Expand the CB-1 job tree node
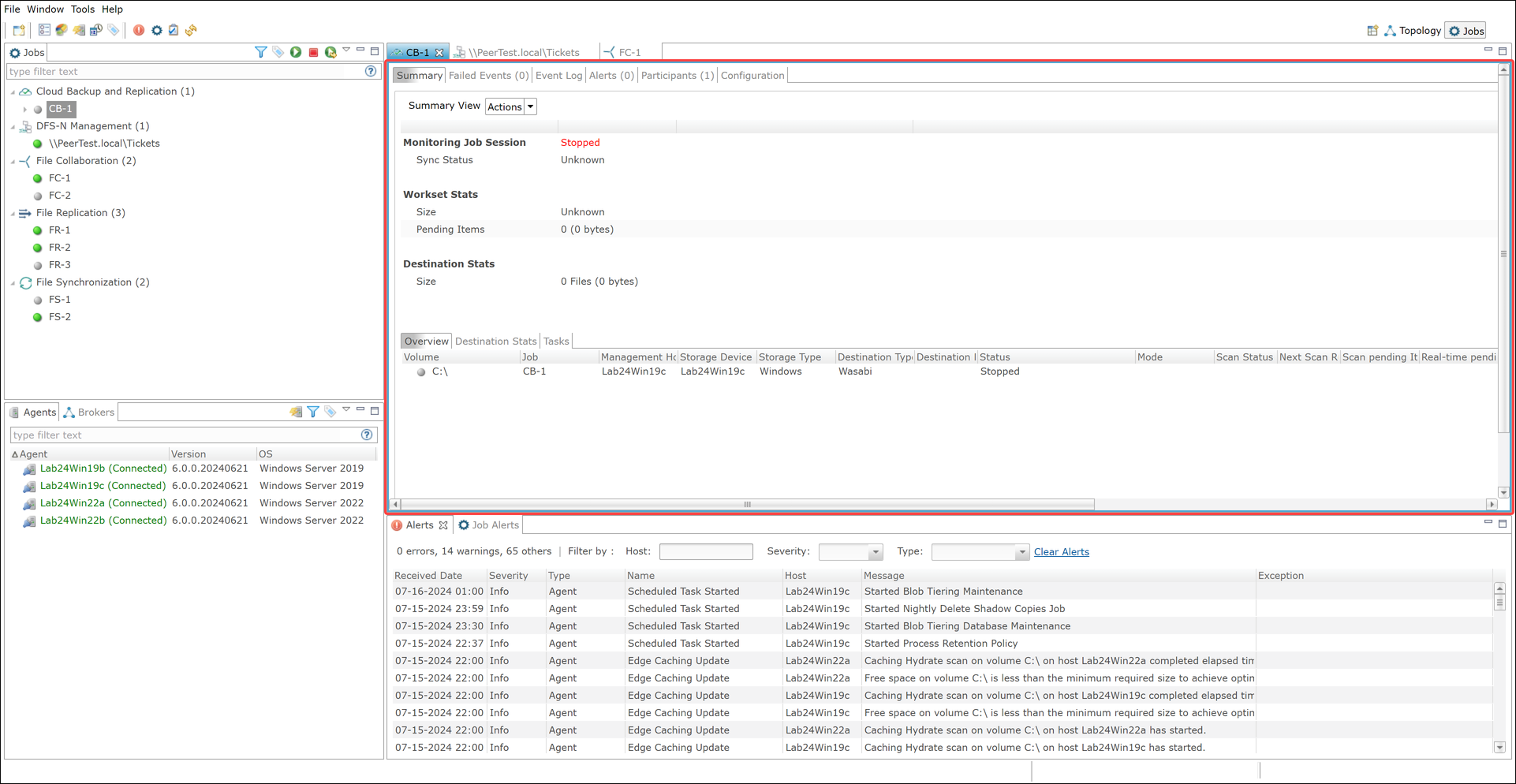The width and height of the screenshot is (1516, 784). click(25, 109)
